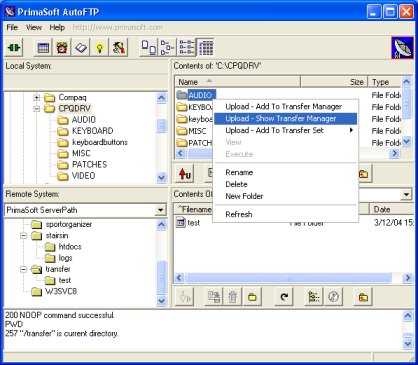Viewport: 418px width, 365px height.
Task: Open the Help menu
Action: (x=57, y=27)
